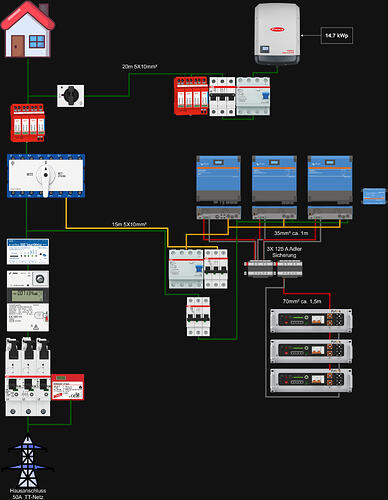
Task: Click the 3X 125 A Adler Sicherung label
Action: tap(284, 252)
